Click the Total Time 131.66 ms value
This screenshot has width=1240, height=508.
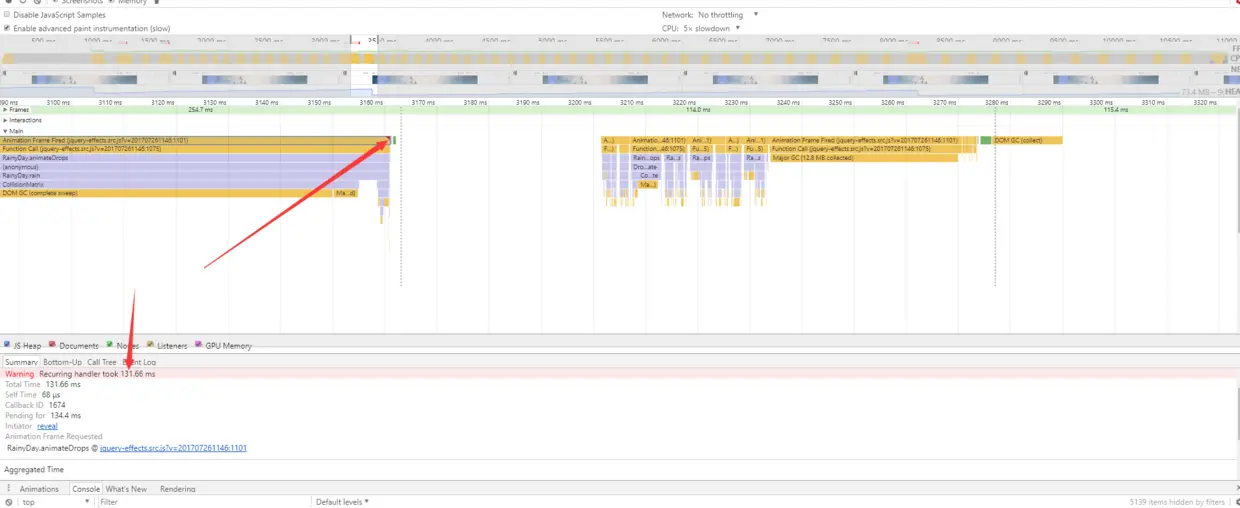[62, 384]
